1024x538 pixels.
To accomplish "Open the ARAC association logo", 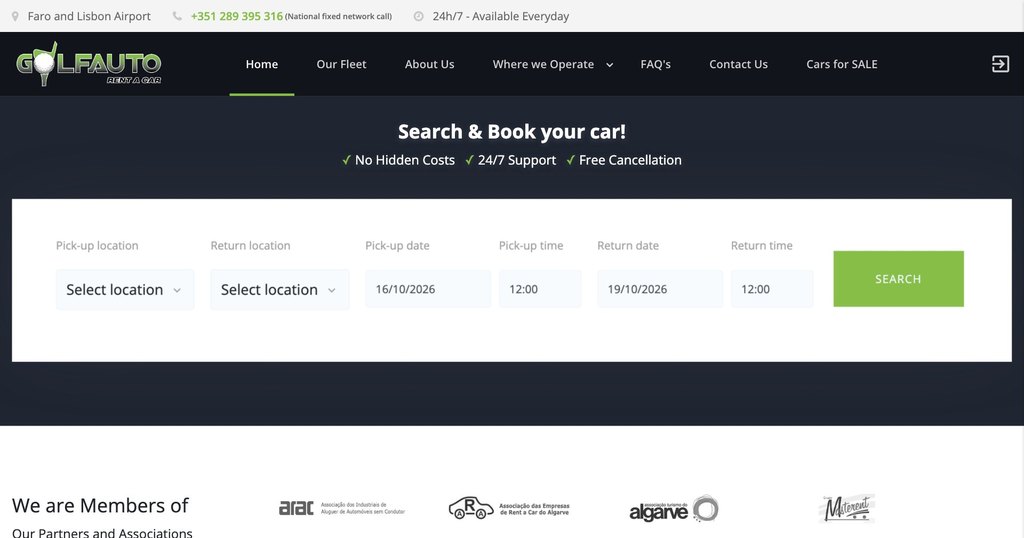I will click(342, 508).
